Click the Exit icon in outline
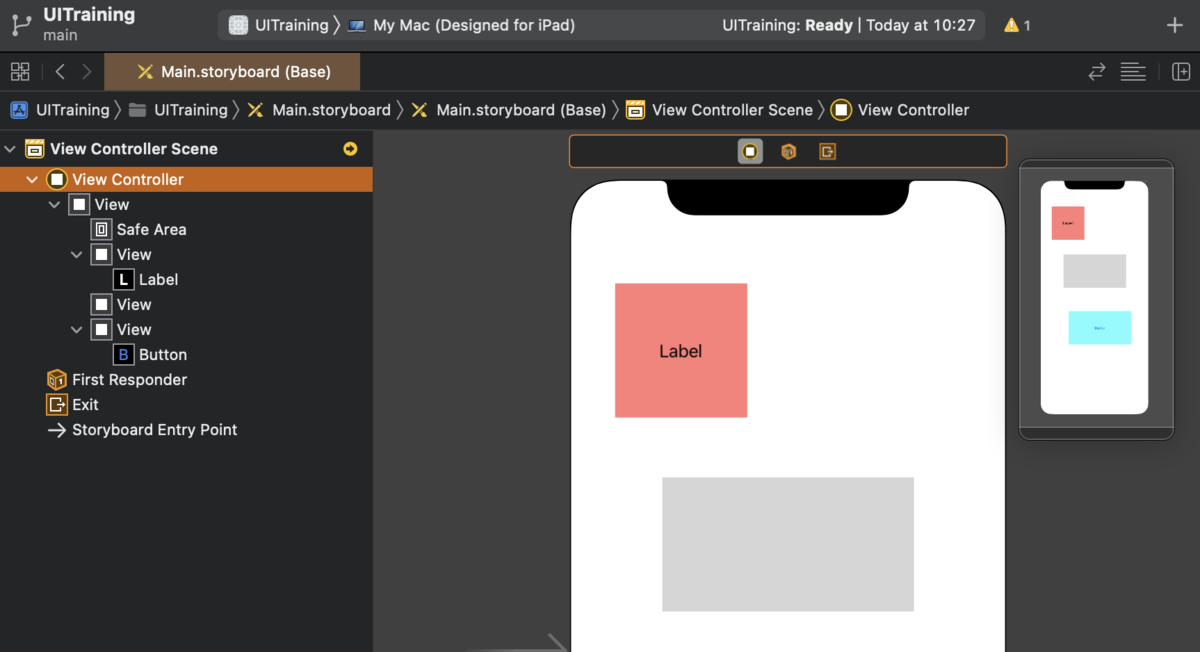 click(x=57, y=405)
